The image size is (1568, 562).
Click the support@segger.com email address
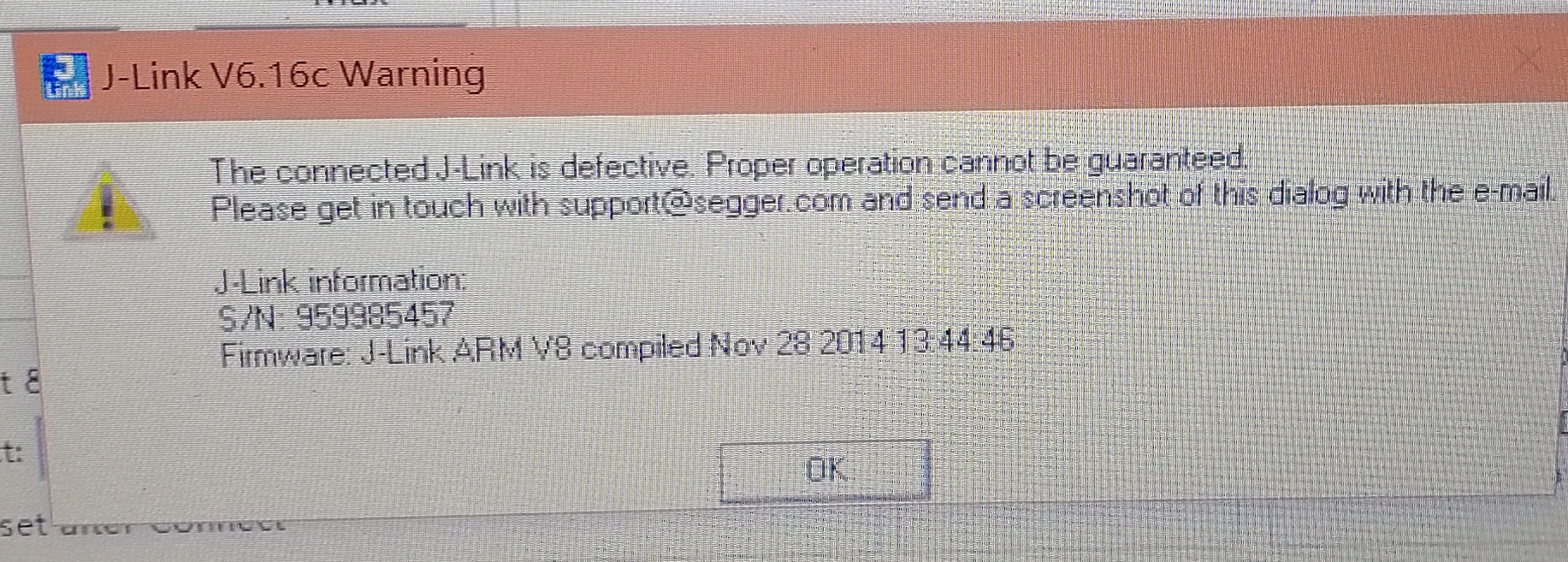click(706, 204)
